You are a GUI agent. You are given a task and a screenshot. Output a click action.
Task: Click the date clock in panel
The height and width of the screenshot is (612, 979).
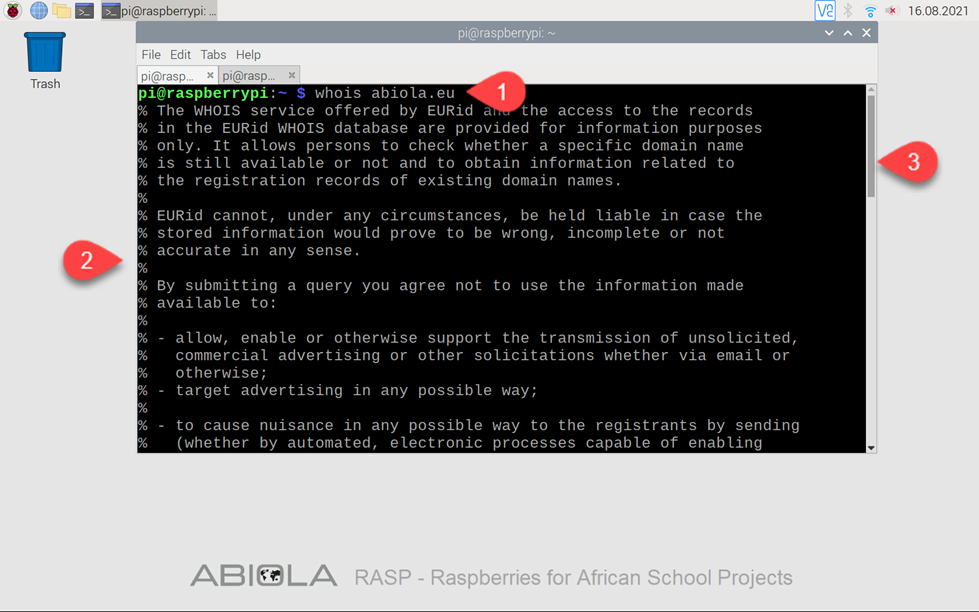point(938,11)
